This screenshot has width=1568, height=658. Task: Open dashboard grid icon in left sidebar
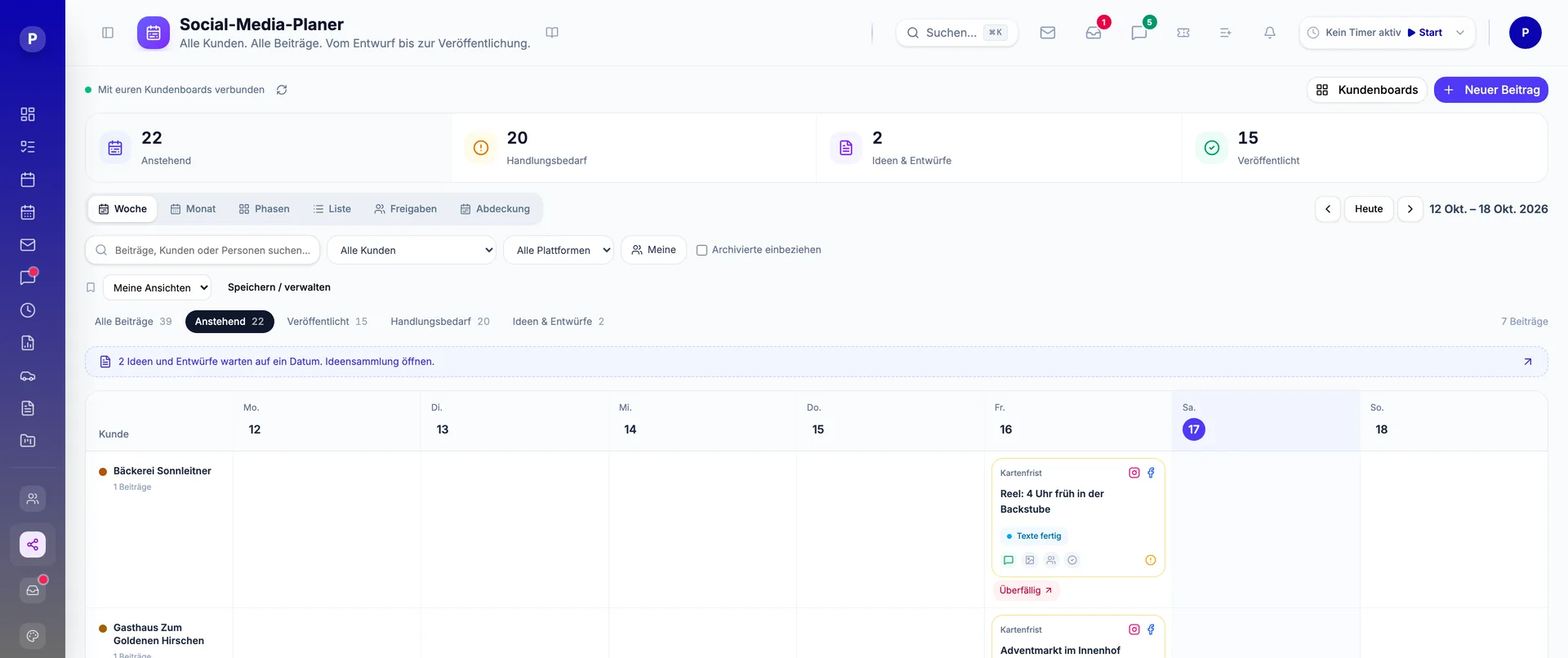pyautogui.click(x=28, y=114)
